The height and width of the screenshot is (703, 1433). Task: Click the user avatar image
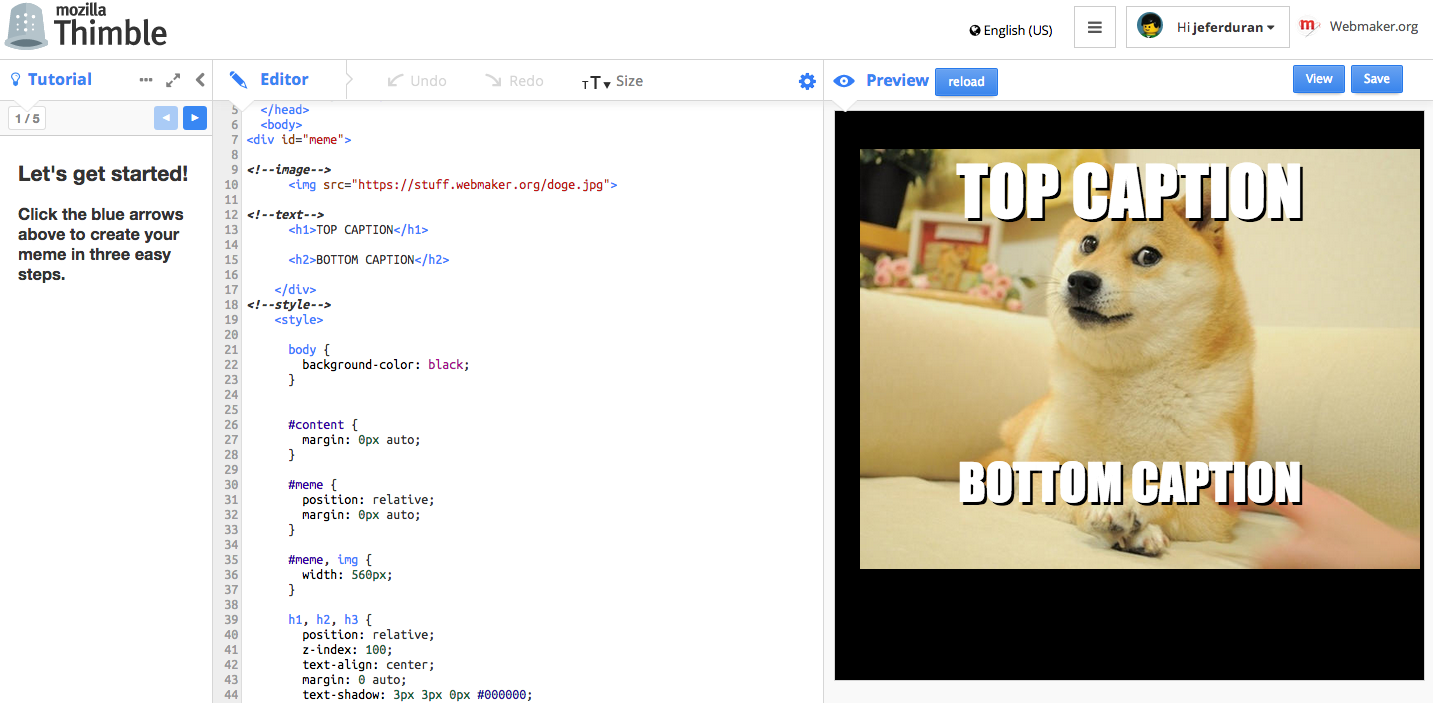click(x=1150, y=27)
